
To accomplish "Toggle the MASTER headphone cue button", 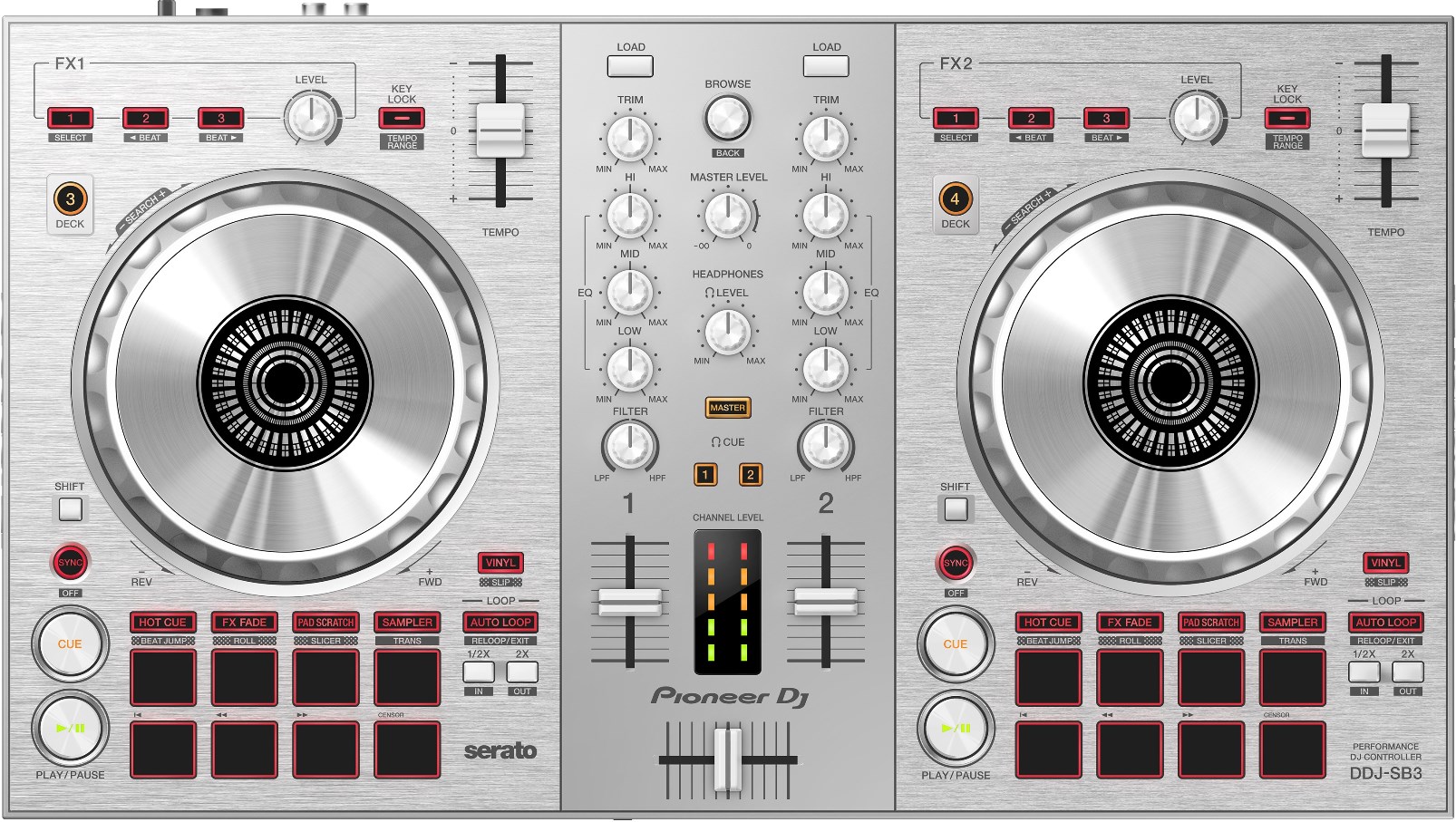I will click(727, 408).
